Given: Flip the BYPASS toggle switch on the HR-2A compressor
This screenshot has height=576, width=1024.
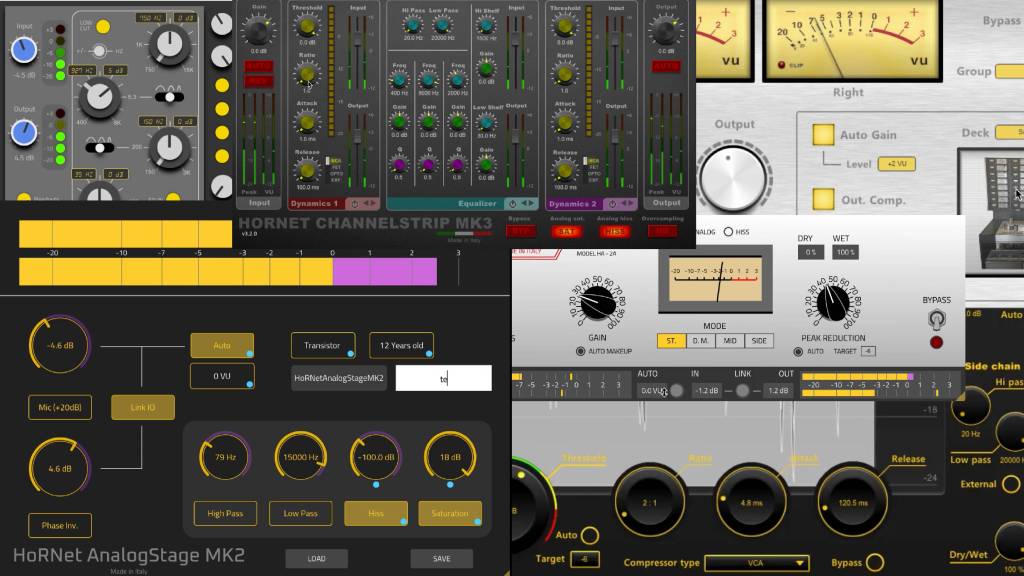Looking at the screenshot, I should [938, 318].
